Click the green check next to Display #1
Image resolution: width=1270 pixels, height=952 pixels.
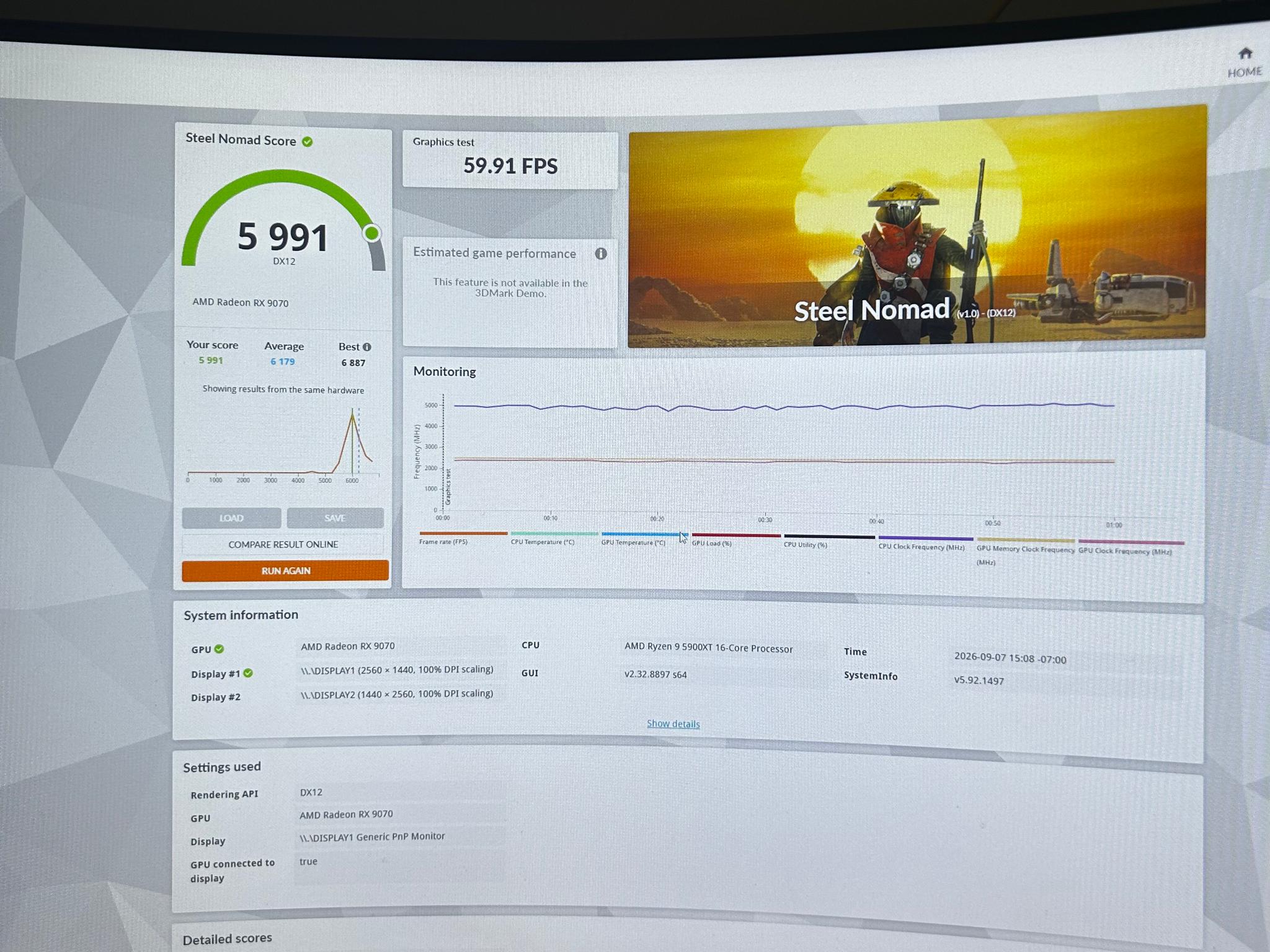pos(248,673)
